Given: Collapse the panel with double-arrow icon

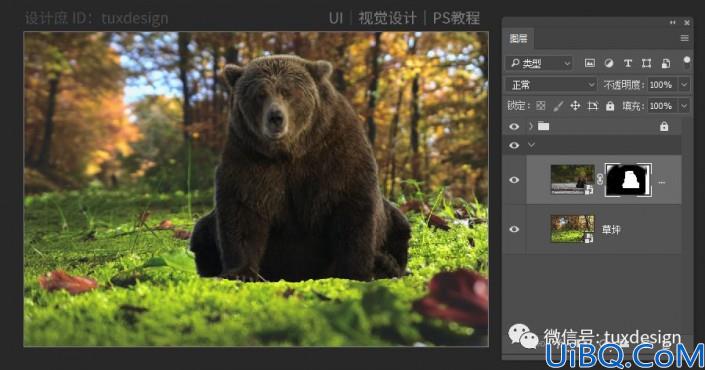Looking at the screenshot, I should (x=673, y=22).
